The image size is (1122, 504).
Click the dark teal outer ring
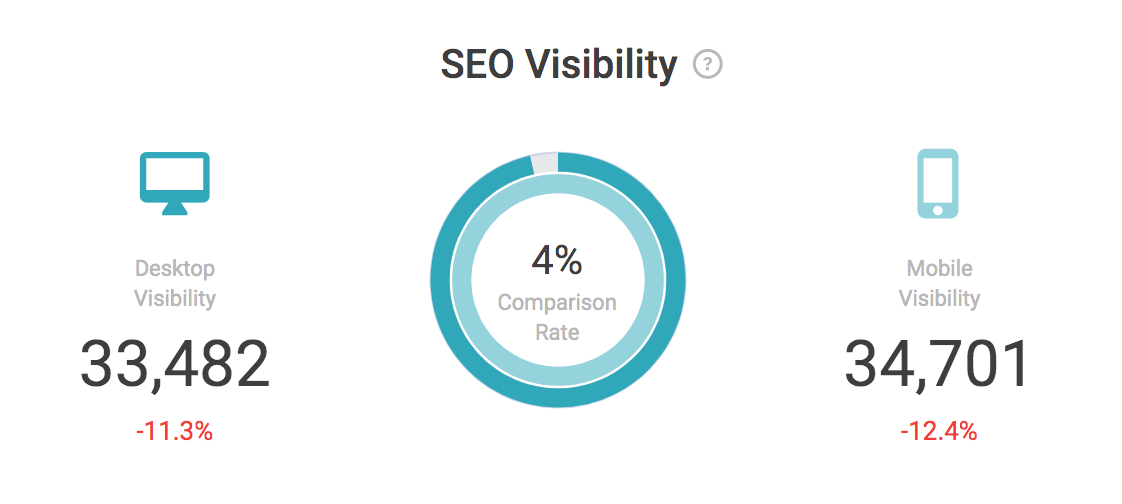(441, 281)
